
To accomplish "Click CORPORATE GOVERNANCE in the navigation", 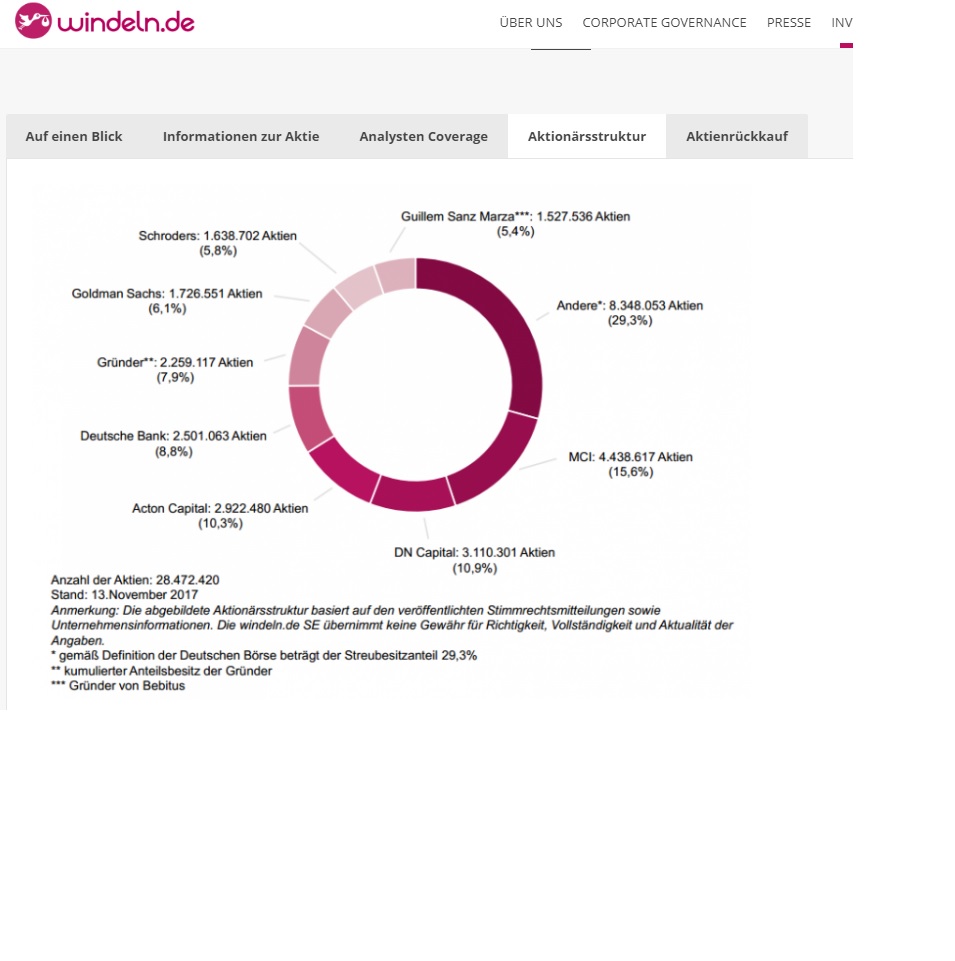I will pyautogui.click(x=663, y=22).
